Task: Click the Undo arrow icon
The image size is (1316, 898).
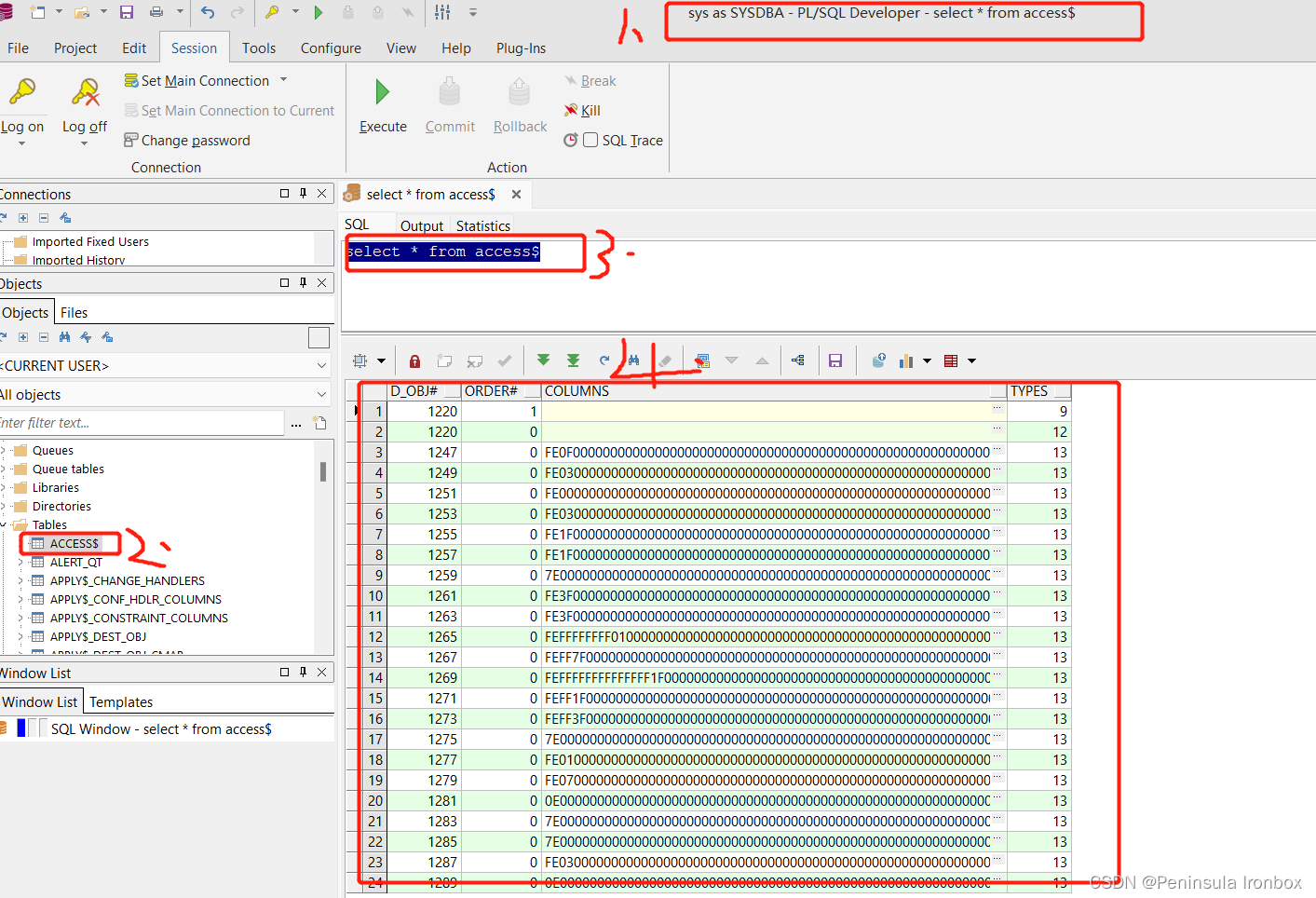Action: (208, 12)
